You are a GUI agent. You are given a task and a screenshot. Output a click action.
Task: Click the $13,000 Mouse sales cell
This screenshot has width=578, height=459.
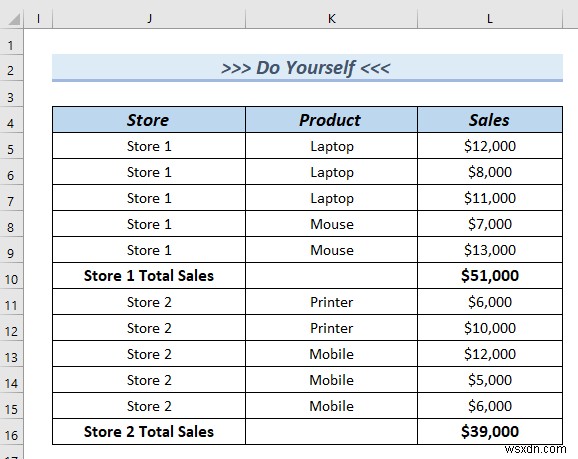490,250
